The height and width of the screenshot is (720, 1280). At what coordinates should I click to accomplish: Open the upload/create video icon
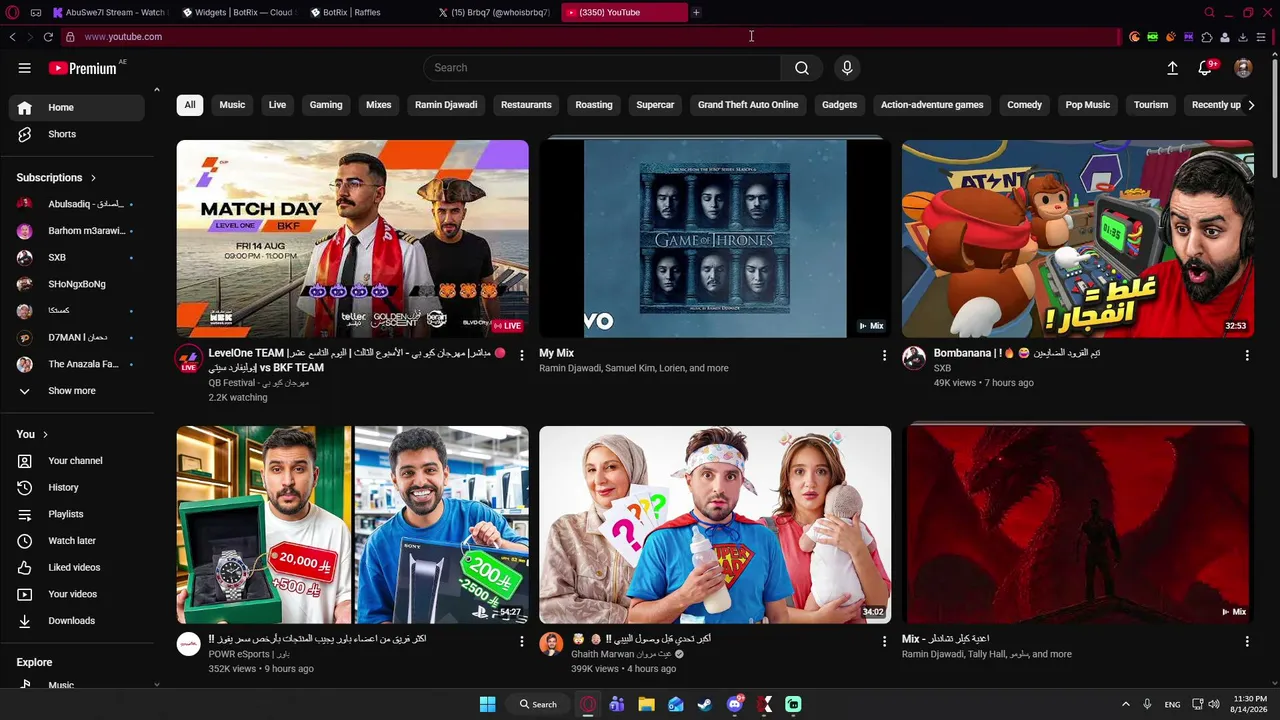coord(1172,68)
